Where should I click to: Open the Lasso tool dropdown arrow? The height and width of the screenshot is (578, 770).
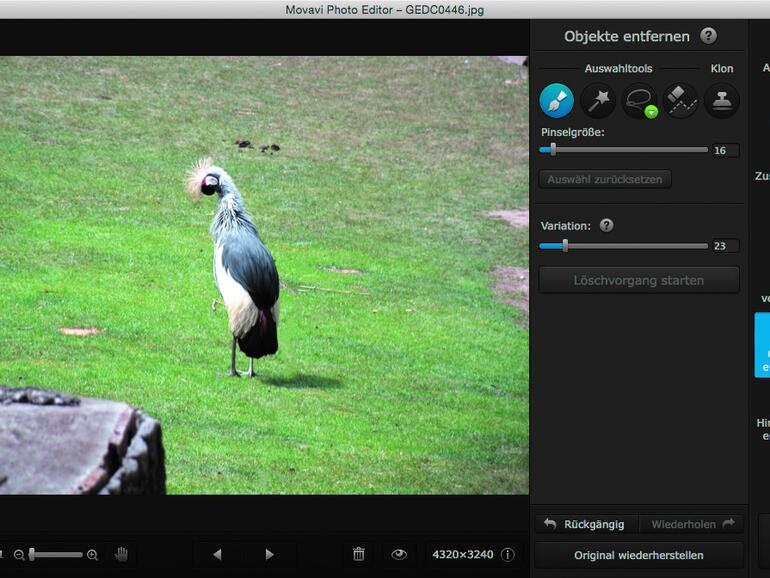651,112
